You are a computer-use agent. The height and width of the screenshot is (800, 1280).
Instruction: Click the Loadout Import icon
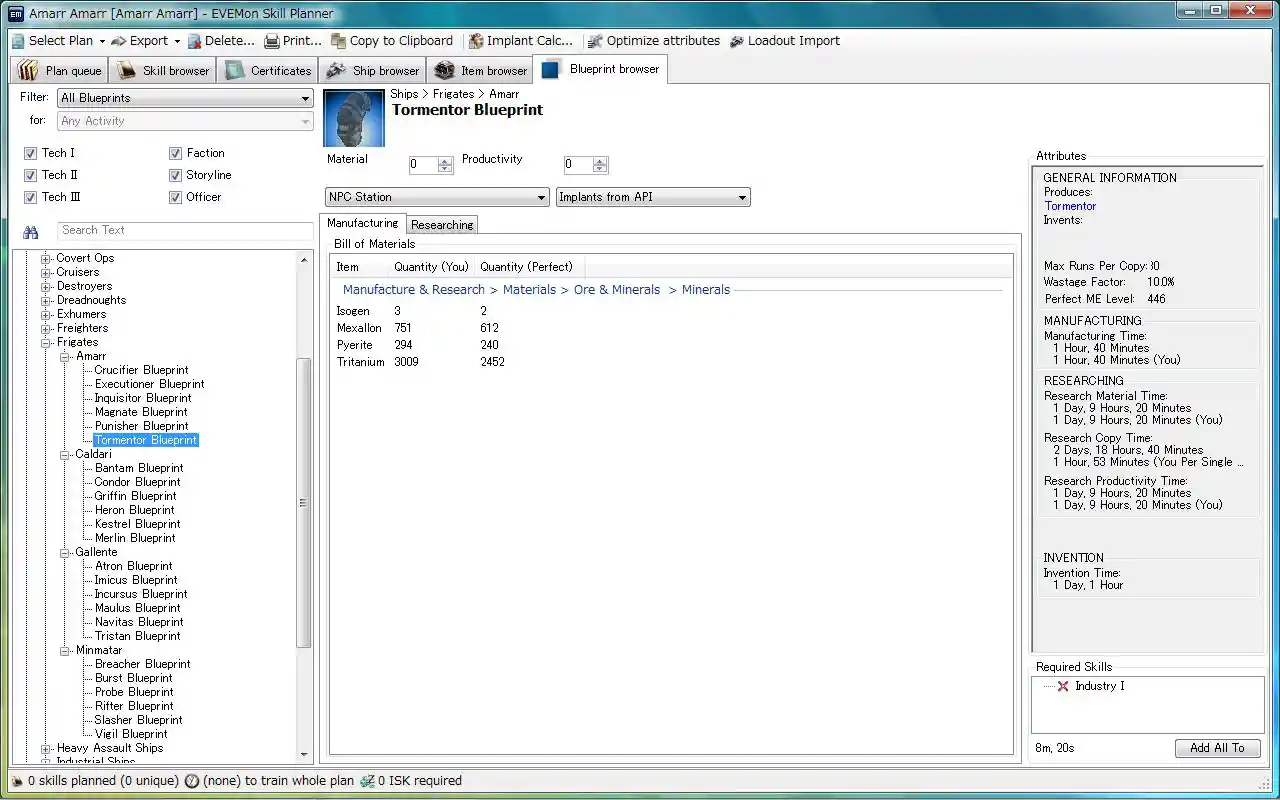738,41
